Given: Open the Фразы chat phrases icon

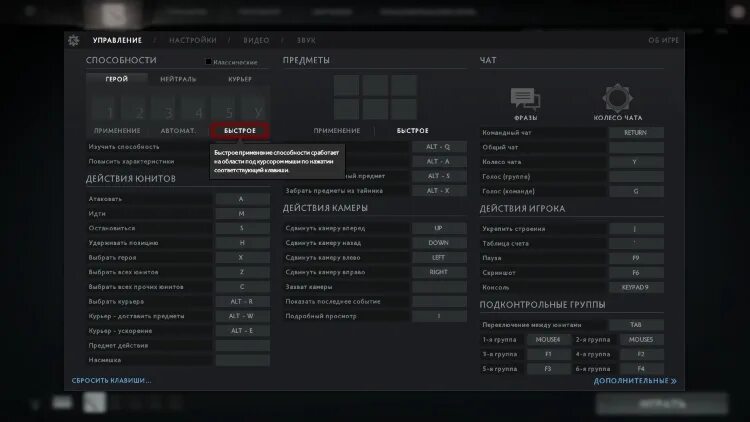Looking at the screenshot, I should pos(525,100).
